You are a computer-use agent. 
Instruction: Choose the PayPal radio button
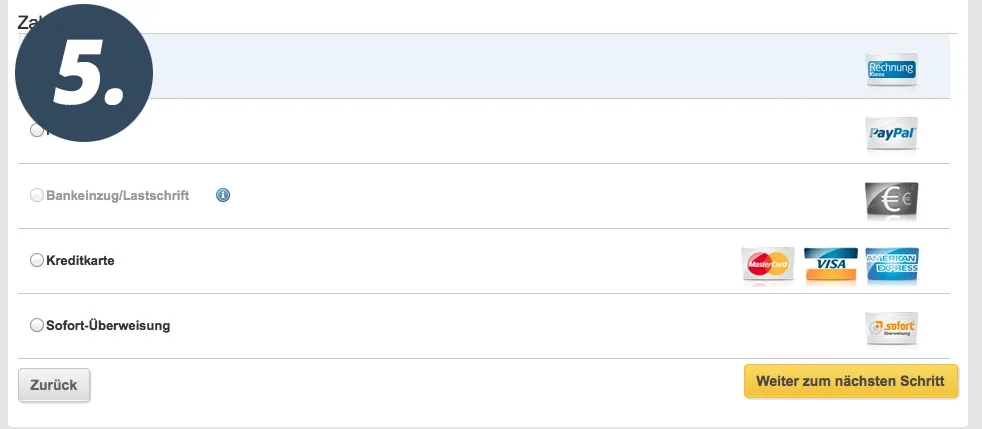[x=36, y=130]
